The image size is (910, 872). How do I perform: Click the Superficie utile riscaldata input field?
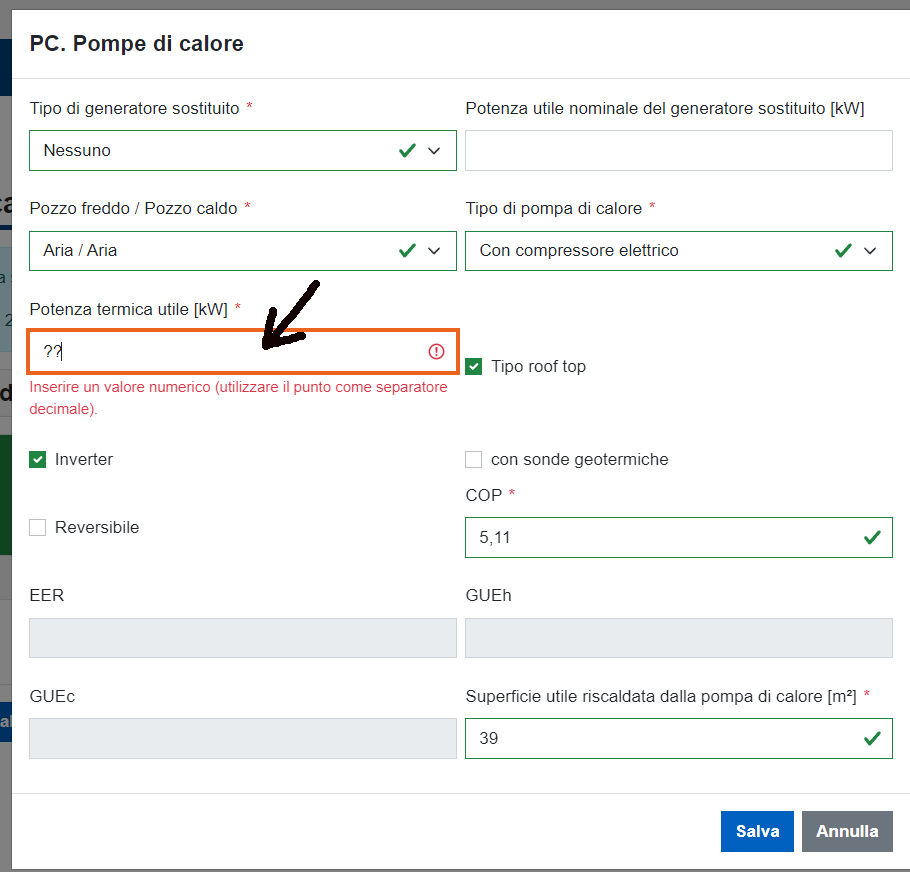pos(678,738)
